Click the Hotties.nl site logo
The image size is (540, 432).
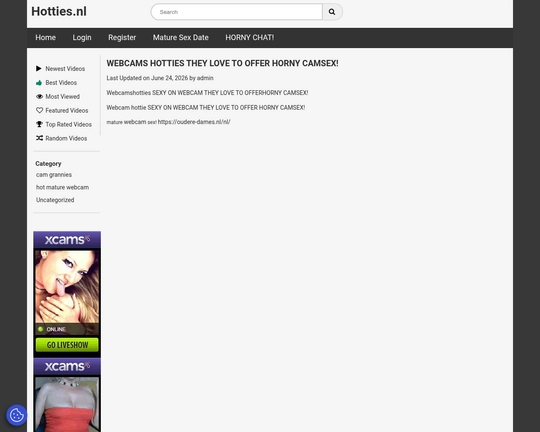[x=59, y=11]
